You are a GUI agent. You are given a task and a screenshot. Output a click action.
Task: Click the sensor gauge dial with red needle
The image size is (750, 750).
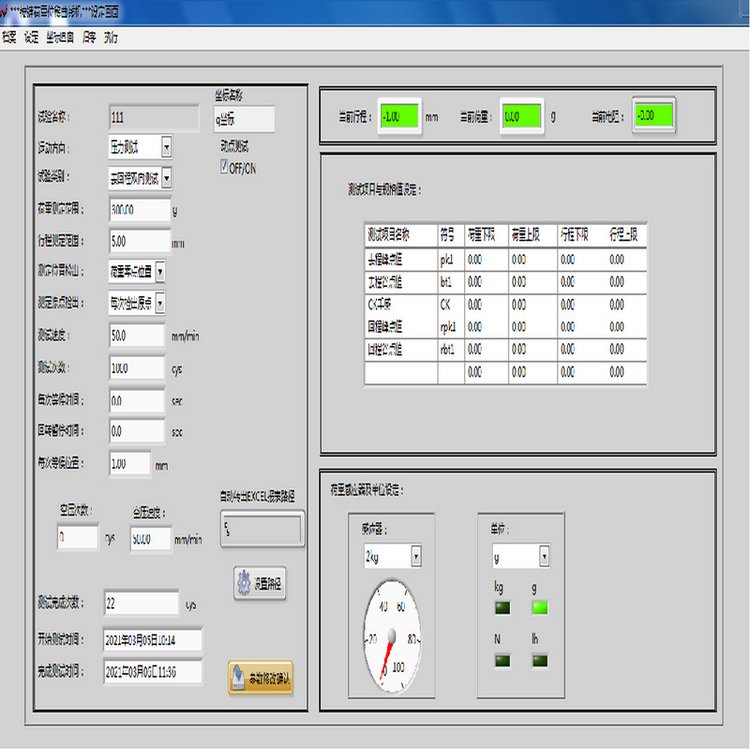[392, 636]
